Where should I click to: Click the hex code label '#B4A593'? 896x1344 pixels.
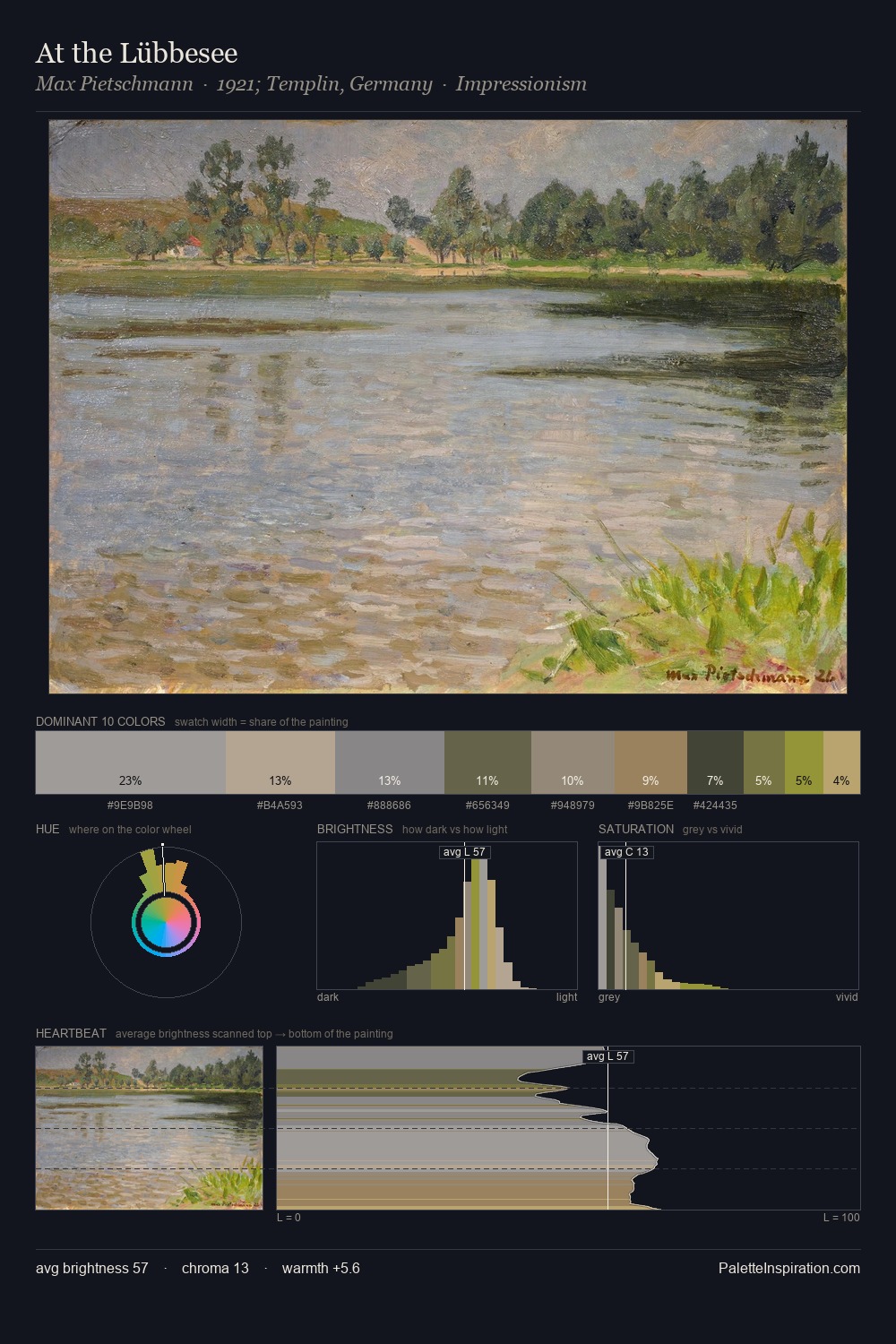click(x=280, y=806)
